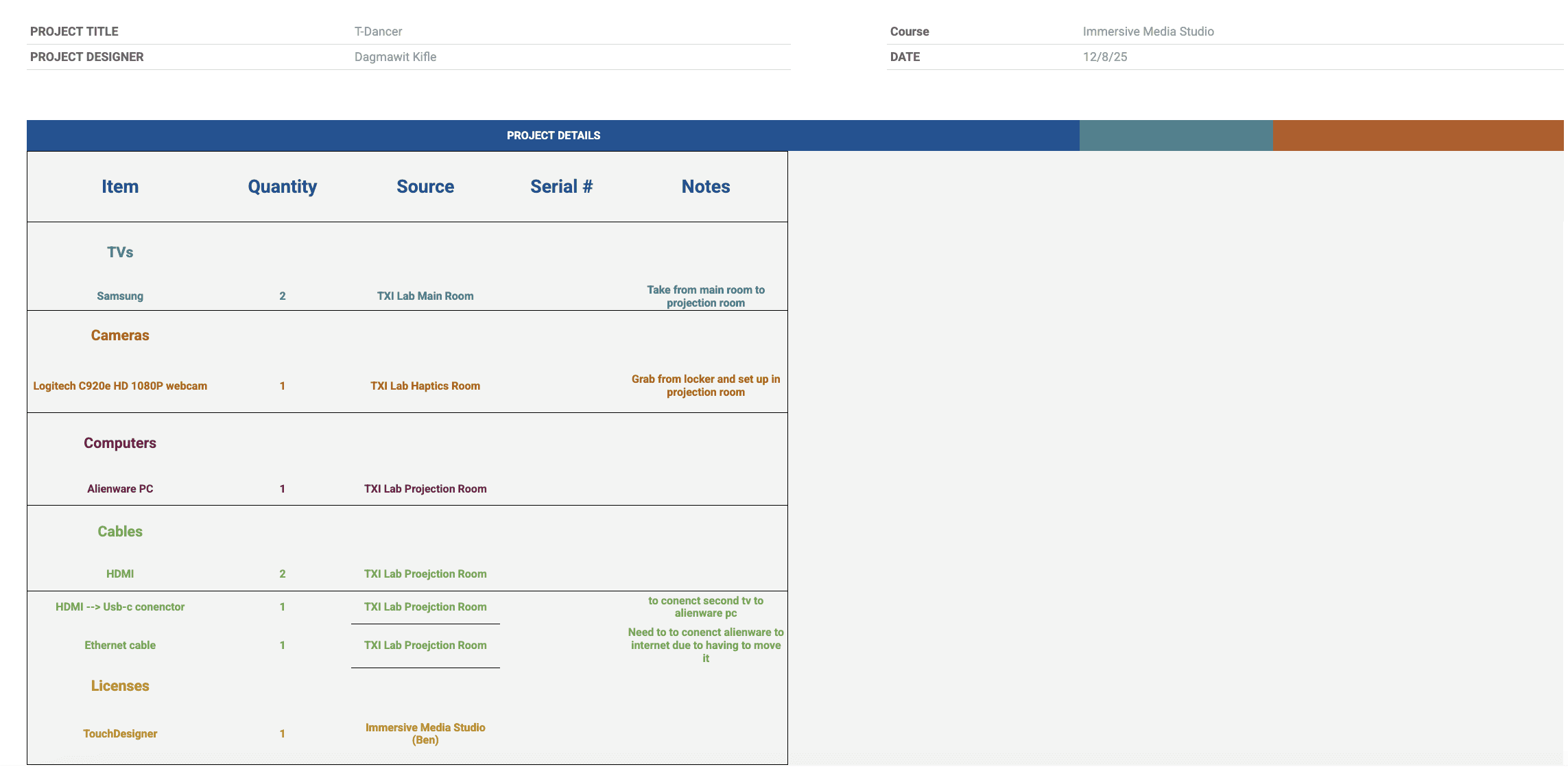
Task: Click the teal header color block
Action: 1175,136
